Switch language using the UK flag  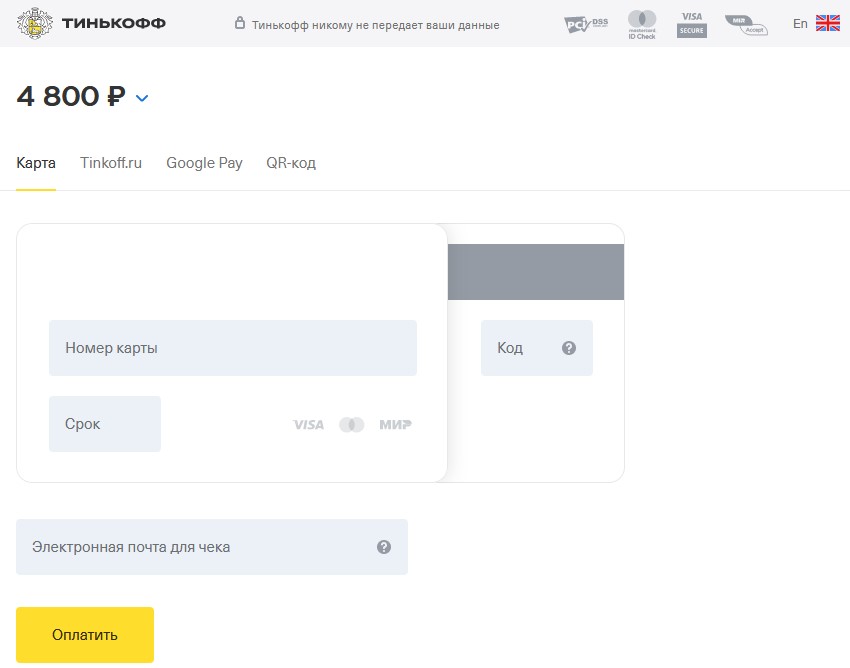tap(828, 23)
